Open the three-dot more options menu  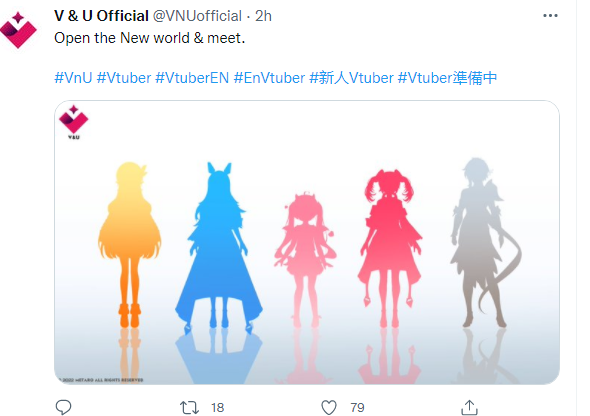pos(550,16)
